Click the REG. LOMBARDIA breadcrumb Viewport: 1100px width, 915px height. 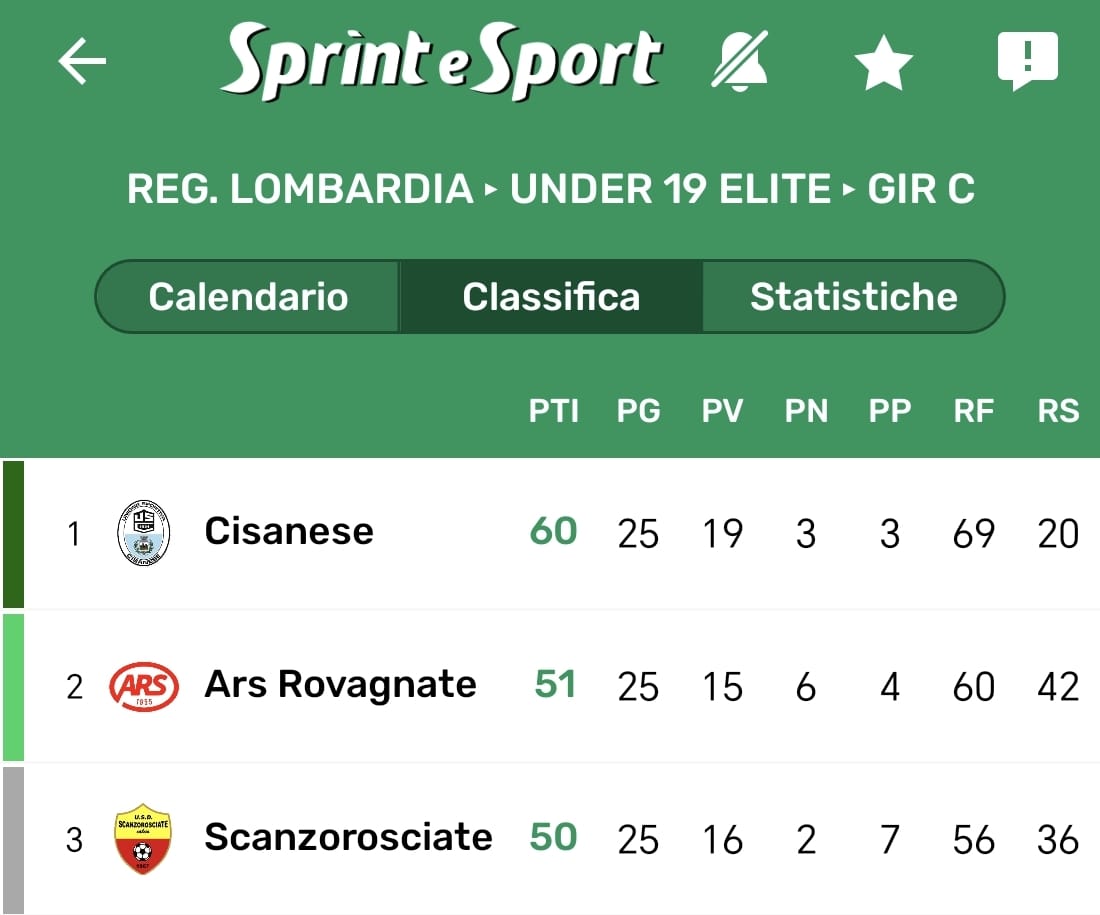(300, 189)
